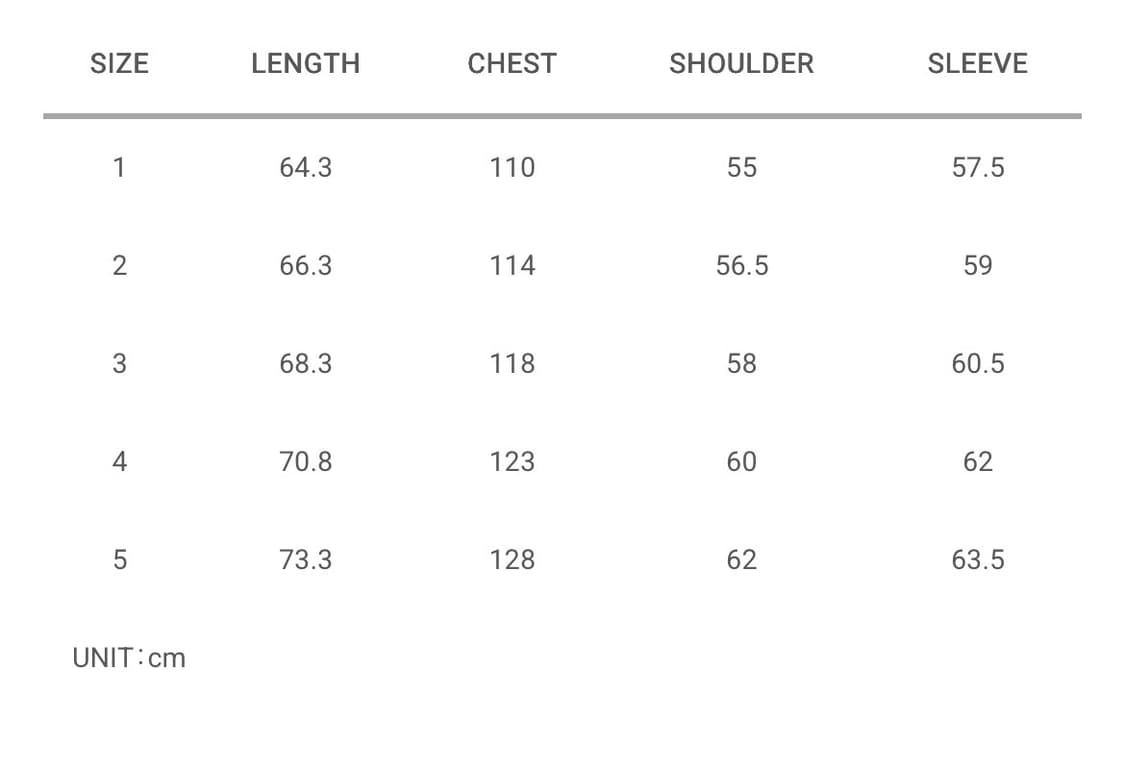Viewport: 1125px width, 766px height.
Task: Select the size 2 row label
Action: pos(119,265)
